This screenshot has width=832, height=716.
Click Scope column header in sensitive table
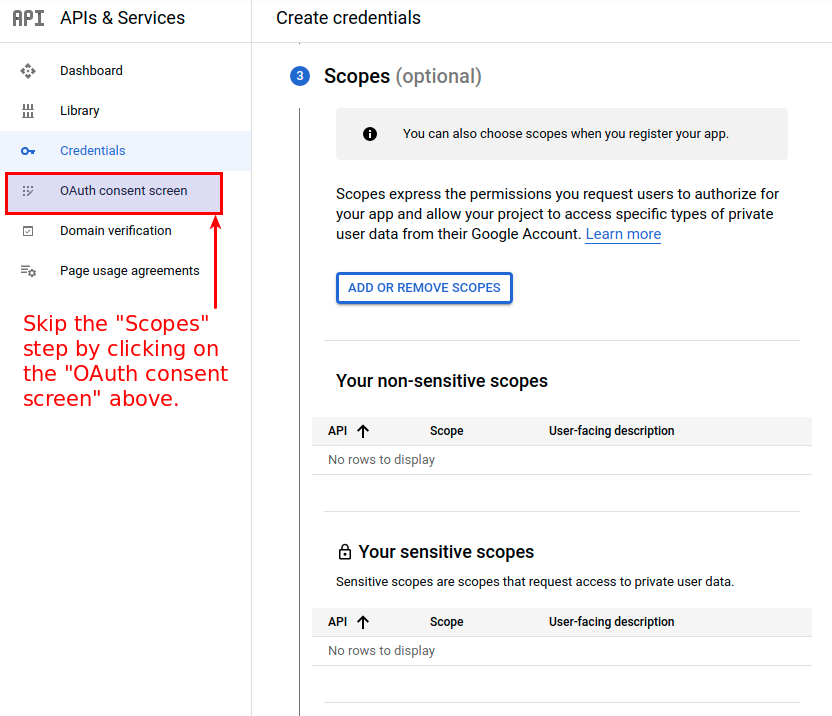(x=446, y=622)
